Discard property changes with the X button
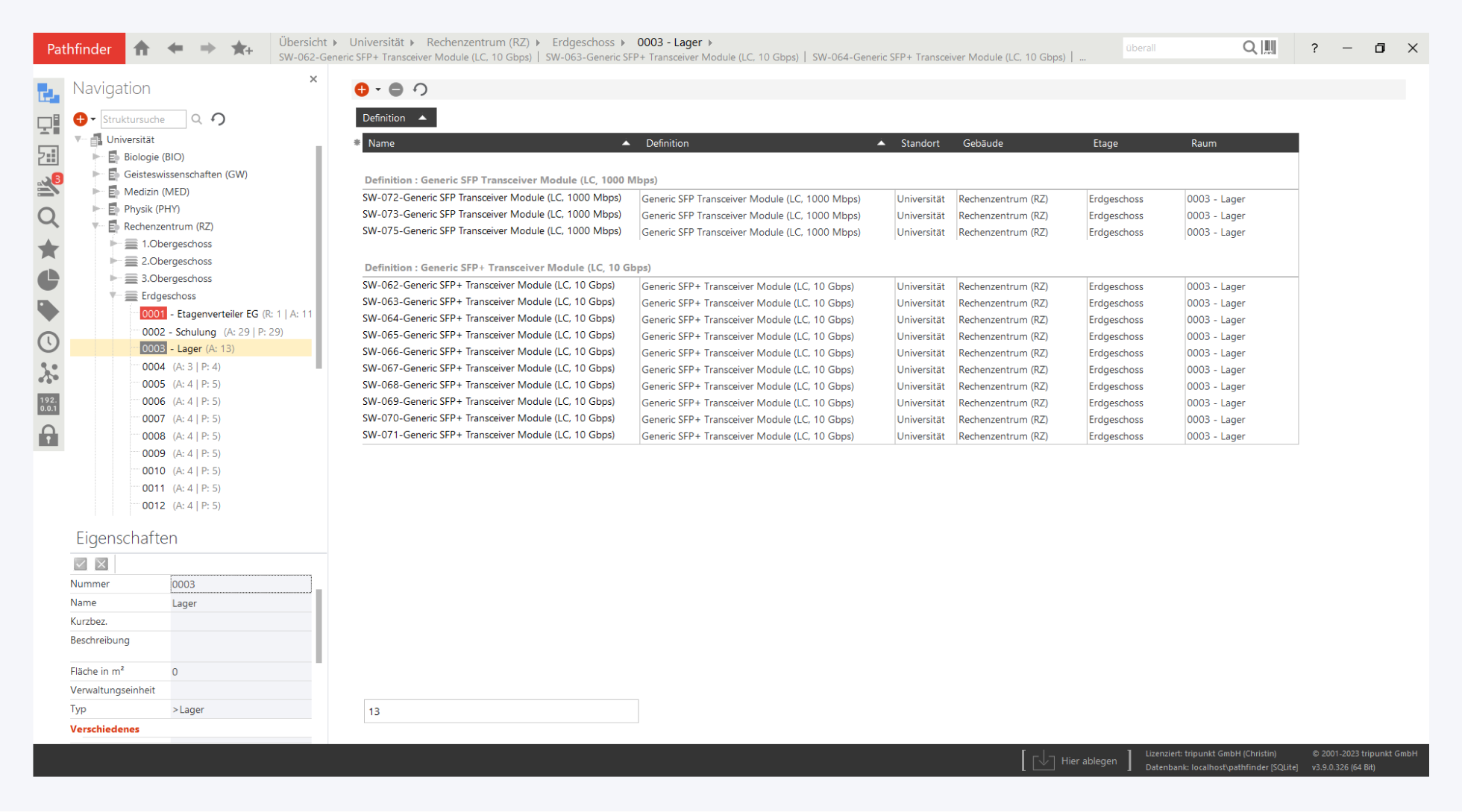The width and height of the screenshot is (1462, 812). pyautogui.click(x=102, y=564)
